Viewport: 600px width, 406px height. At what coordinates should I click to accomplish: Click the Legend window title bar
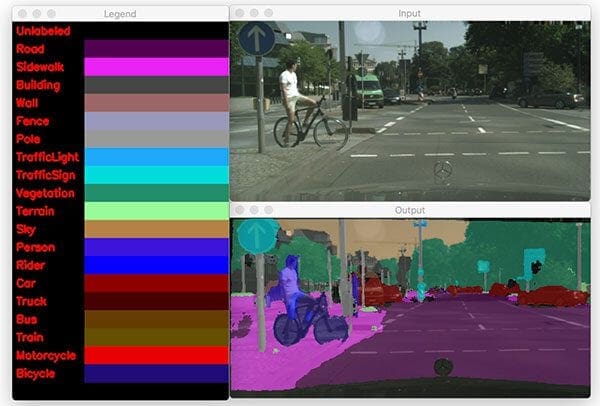[120, 14]
